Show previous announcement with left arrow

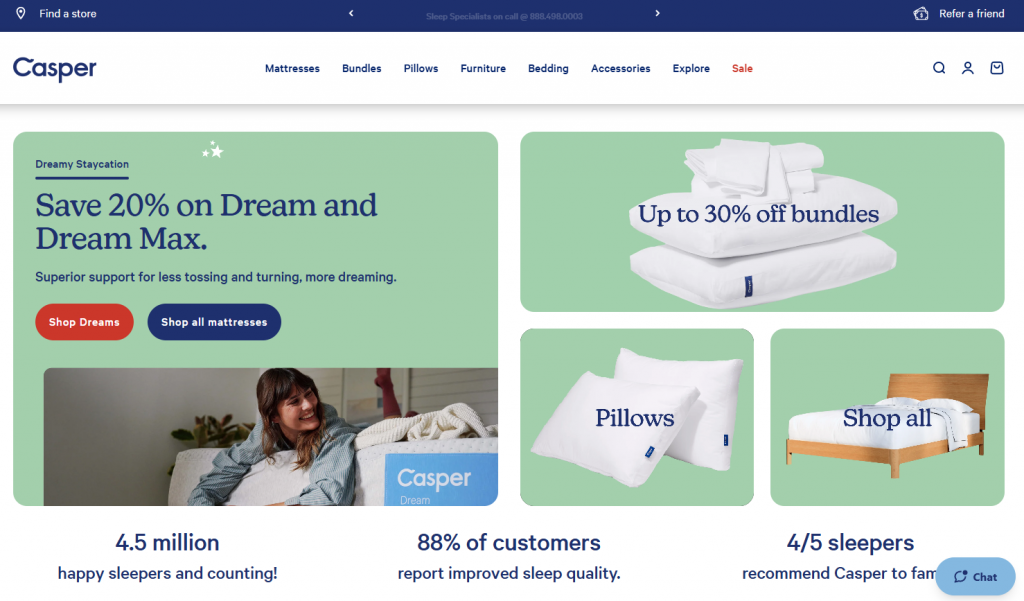click(351, 13)
